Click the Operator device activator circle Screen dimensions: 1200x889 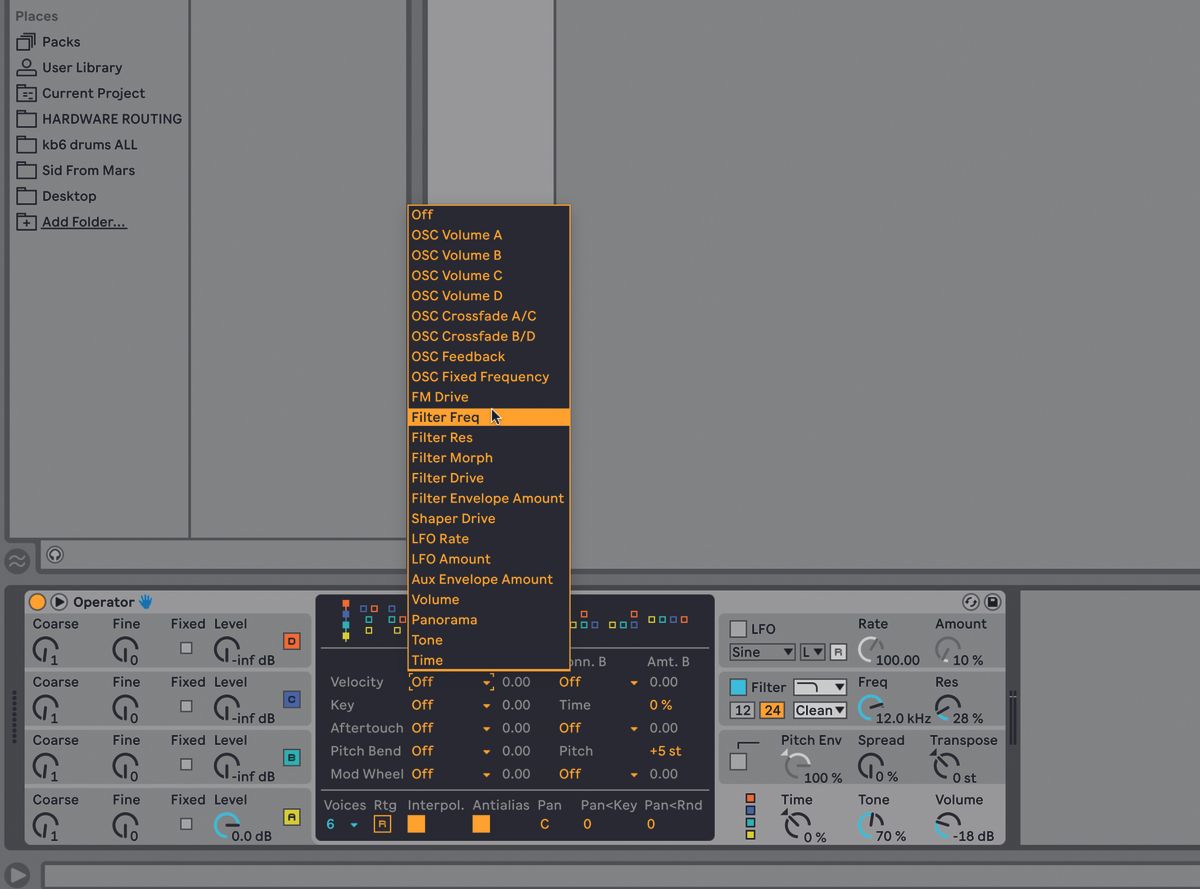coord(37,601)
